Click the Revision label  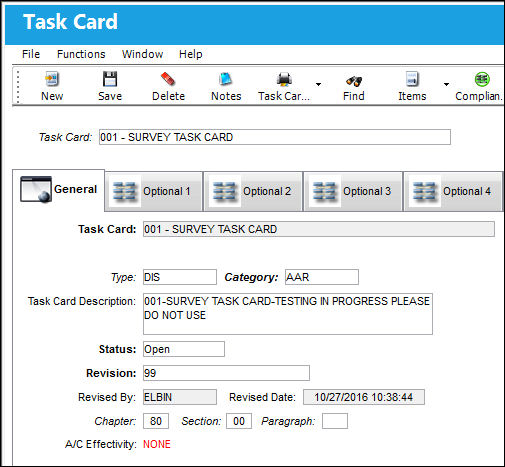[x=111, y=373]
